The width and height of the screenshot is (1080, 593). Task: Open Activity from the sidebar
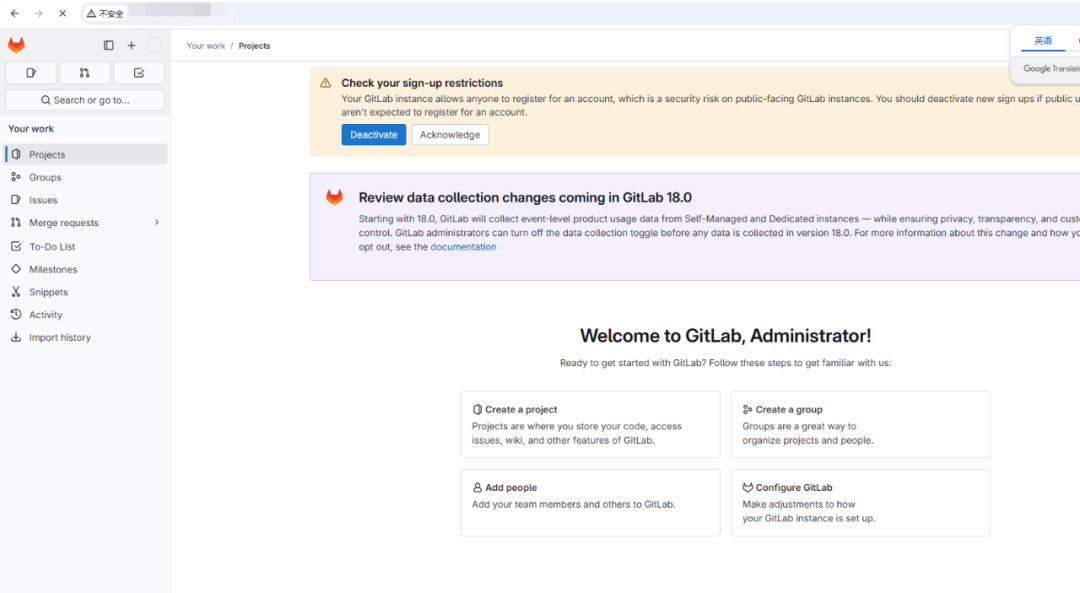click(86, 314)
